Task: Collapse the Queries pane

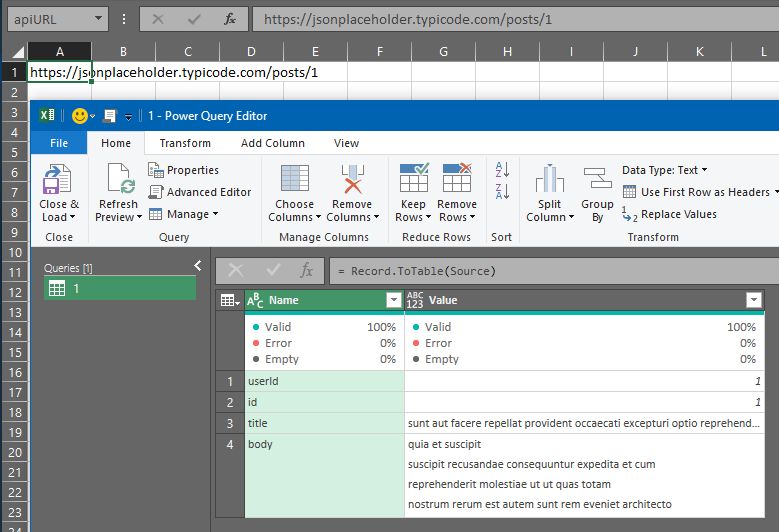Action: tap(198, 266)
